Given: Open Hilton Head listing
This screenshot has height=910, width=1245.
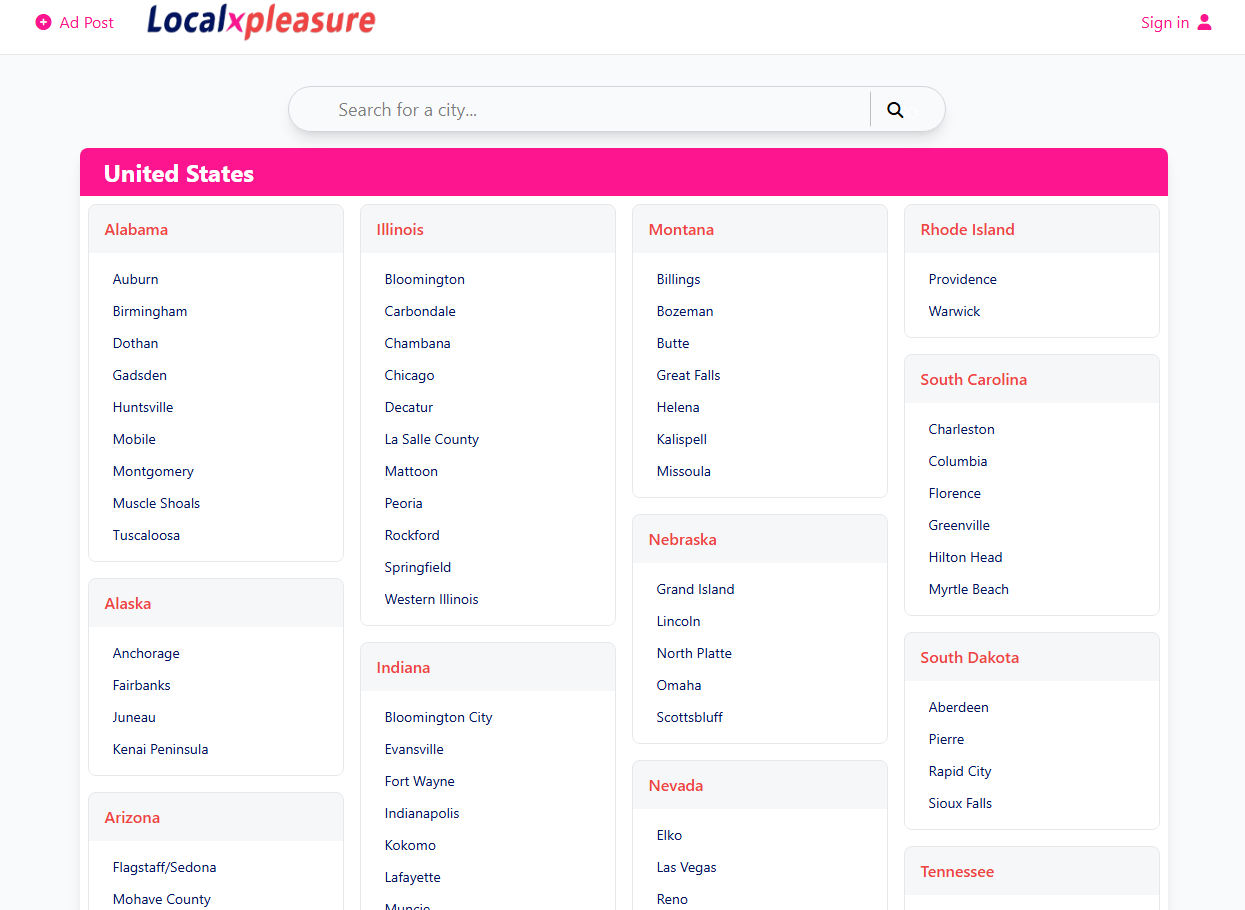Looking at the screenshot, I should (x=965, y=557).
